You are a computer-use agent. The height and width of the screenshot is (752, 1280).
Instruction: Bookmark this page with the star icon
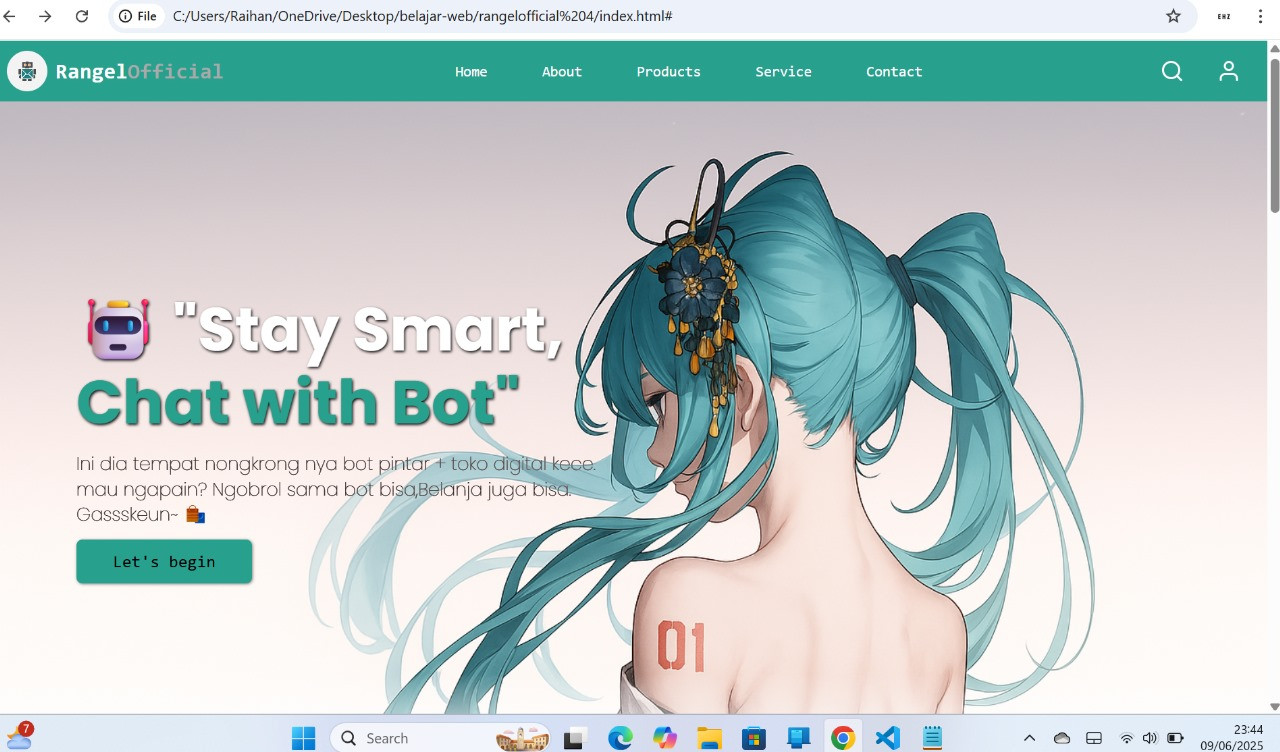pyautogui.click(x=1174, y=16)
